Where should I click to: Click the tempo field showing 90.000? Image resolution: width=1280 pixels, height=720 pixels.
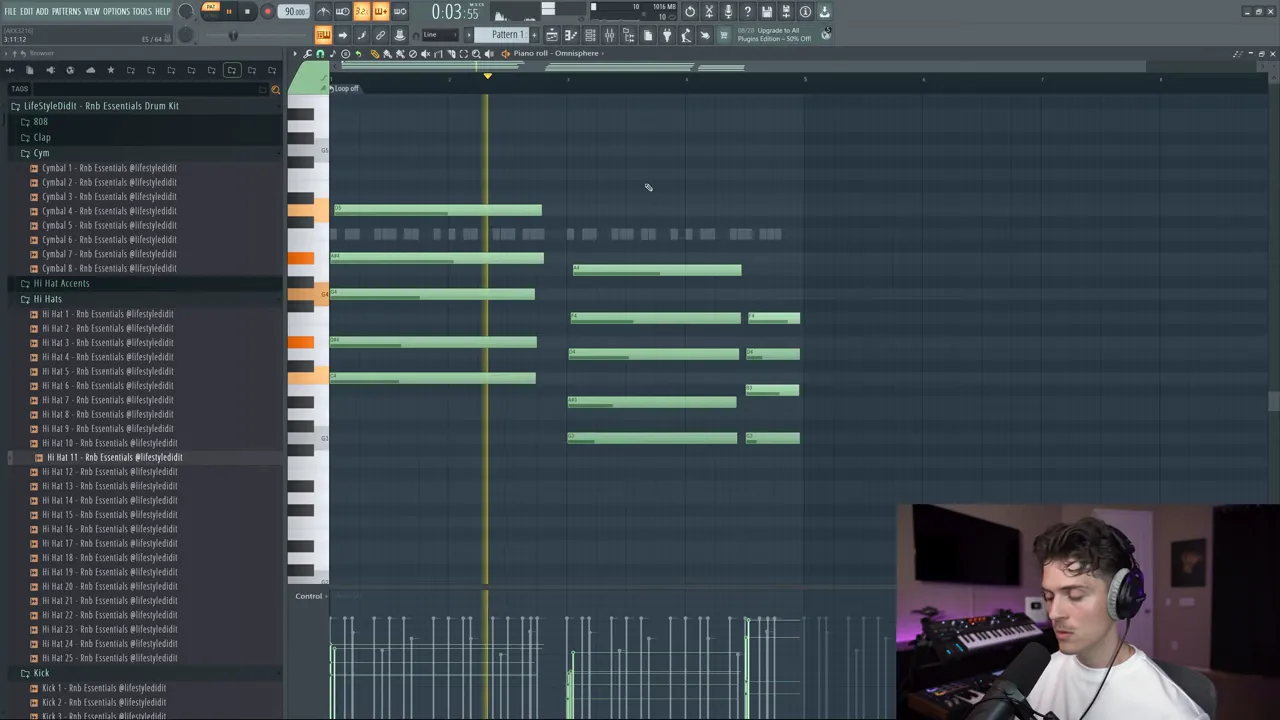(x=294, y=12)
